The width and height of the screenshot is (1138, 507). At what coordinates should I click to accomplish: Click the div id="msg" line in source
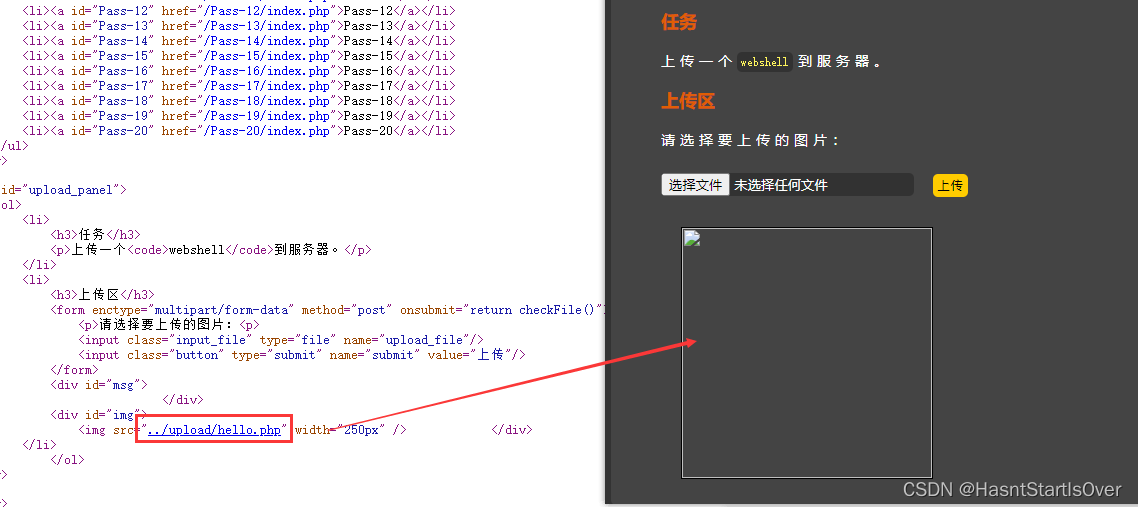(x=99, y=385)
